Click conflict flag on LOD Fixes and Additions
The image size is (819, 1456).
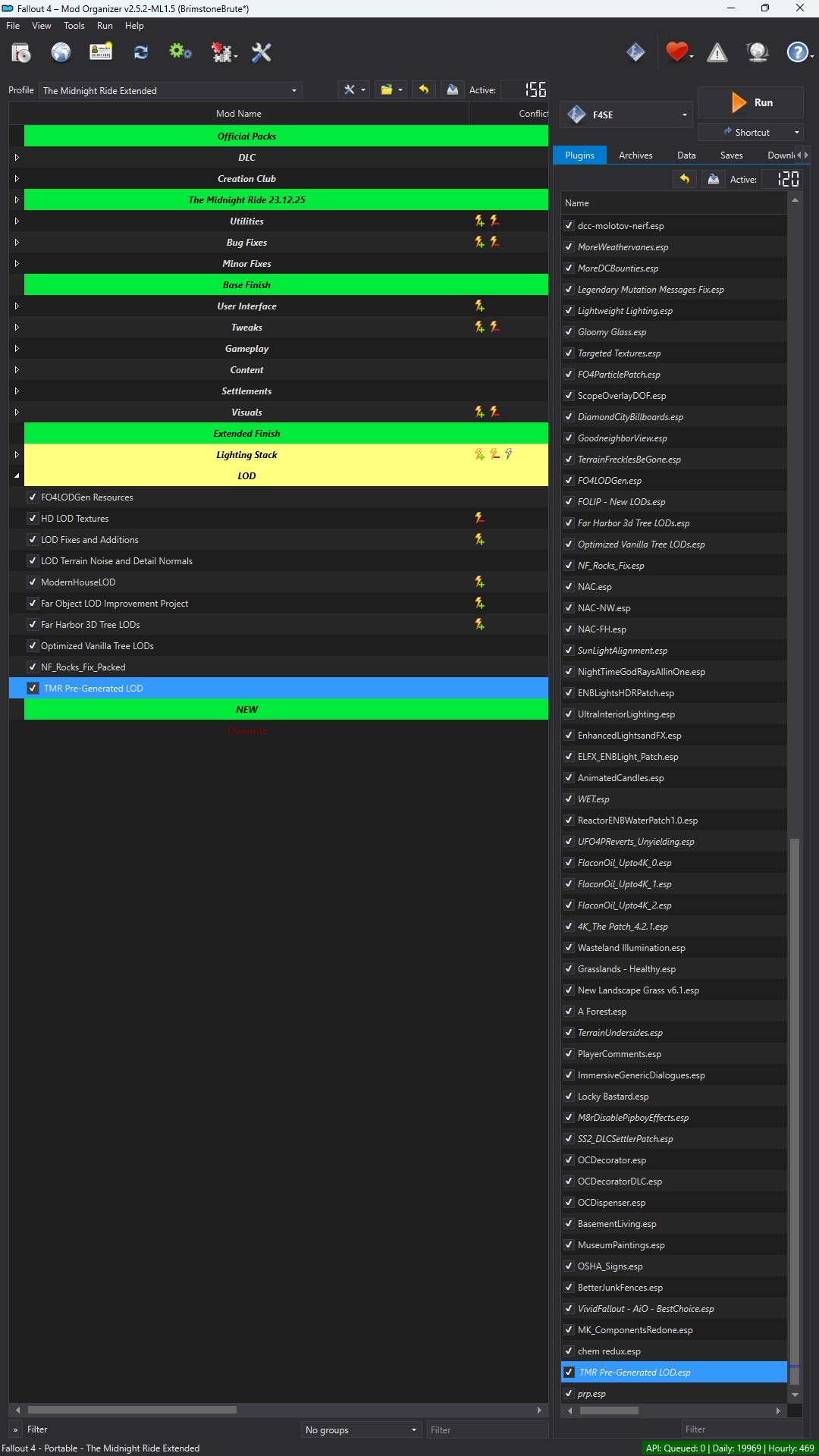click(479, 539)
